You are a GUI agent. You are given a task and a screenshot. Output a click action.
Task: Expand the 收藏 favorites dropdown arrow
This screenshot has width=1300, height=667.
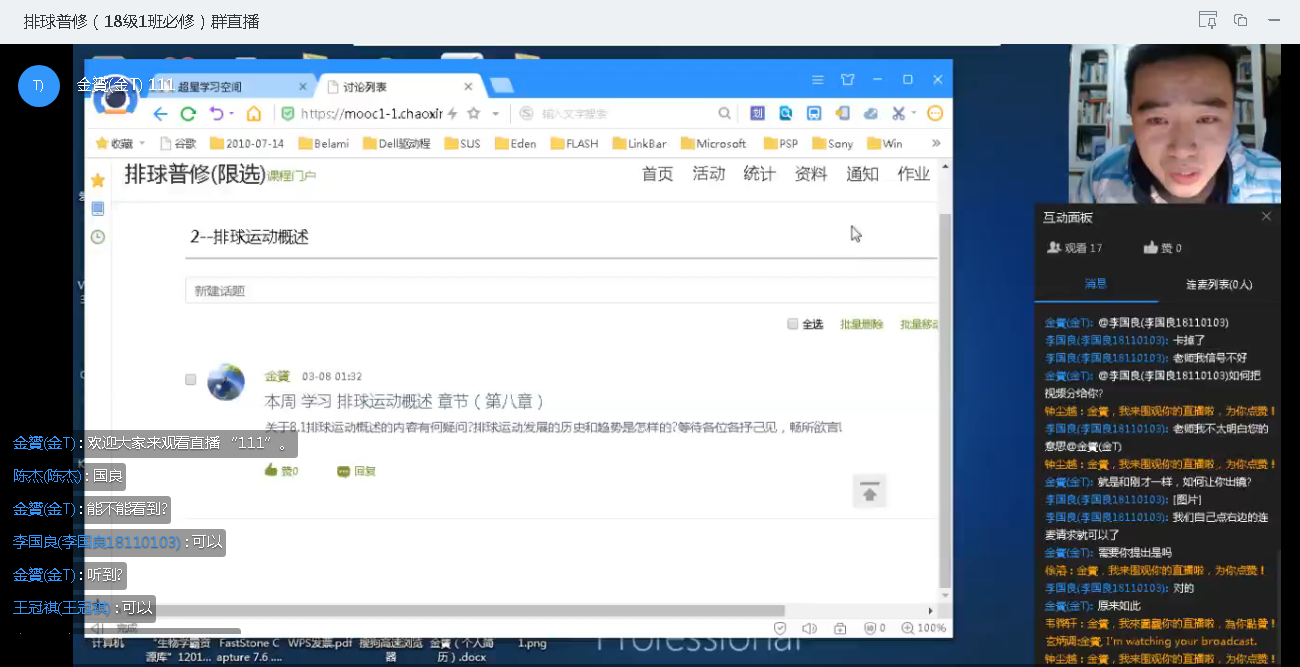142,144
